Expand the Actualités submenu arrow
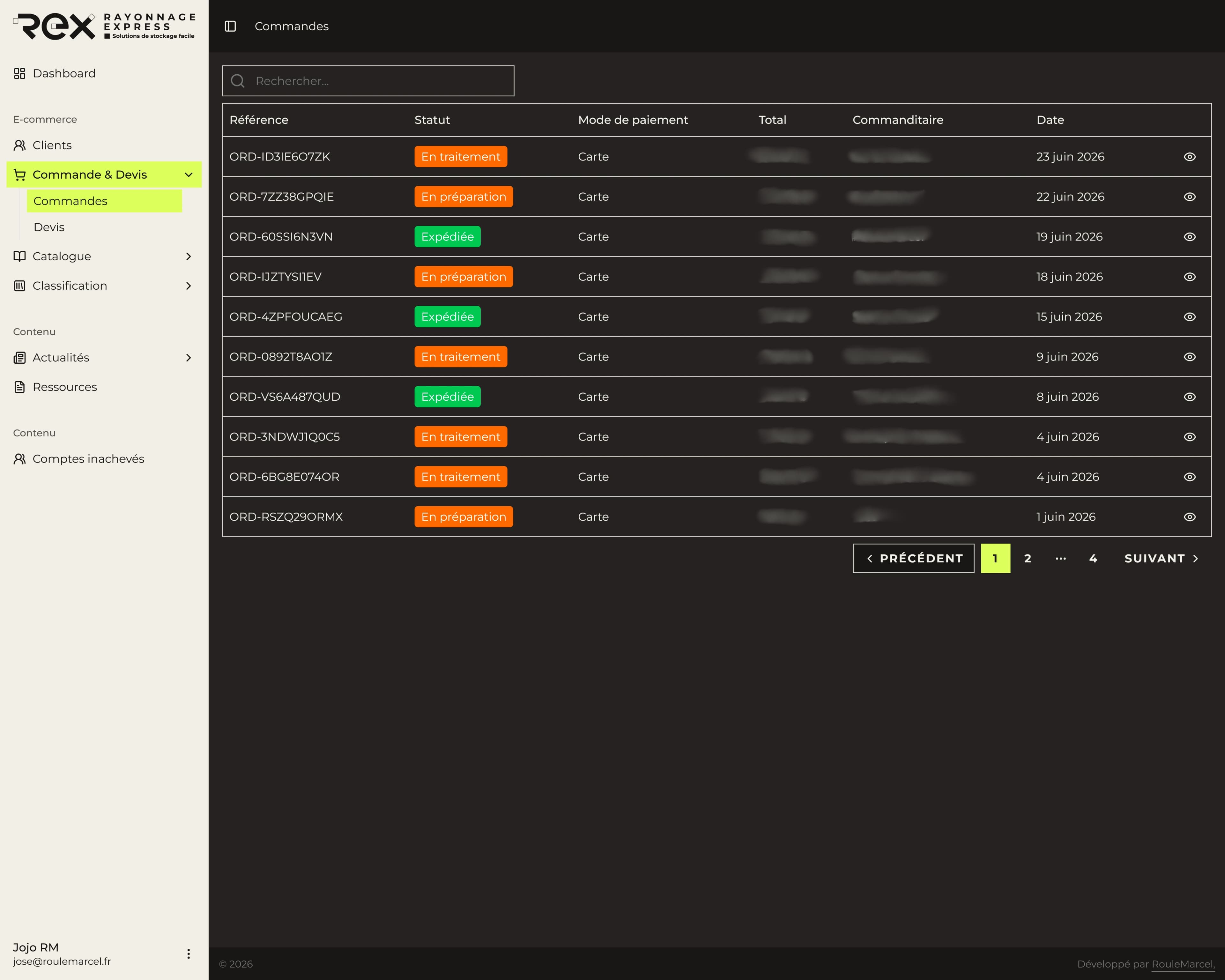 point(189,357)
